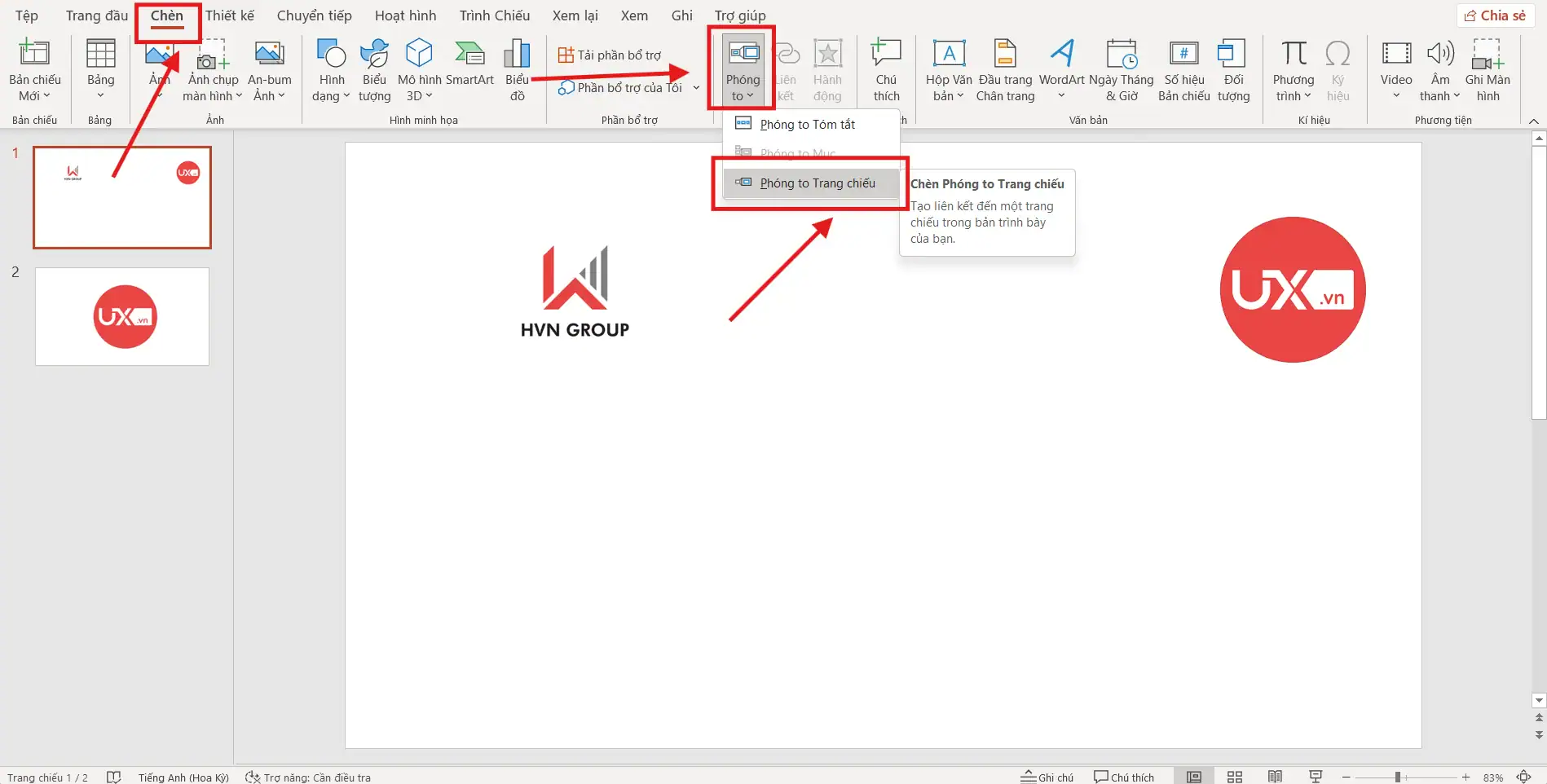Viewport: 1547px width, 784px height.
Task: Insert an Hộp Văn bản text box
Action: pos(948,69)
